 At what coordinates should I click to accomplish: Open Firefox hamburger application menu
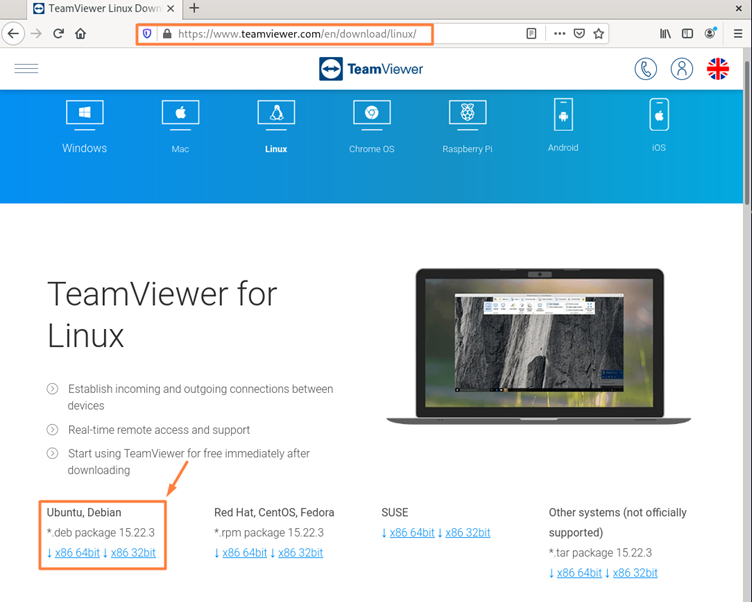tap(738, 34)
